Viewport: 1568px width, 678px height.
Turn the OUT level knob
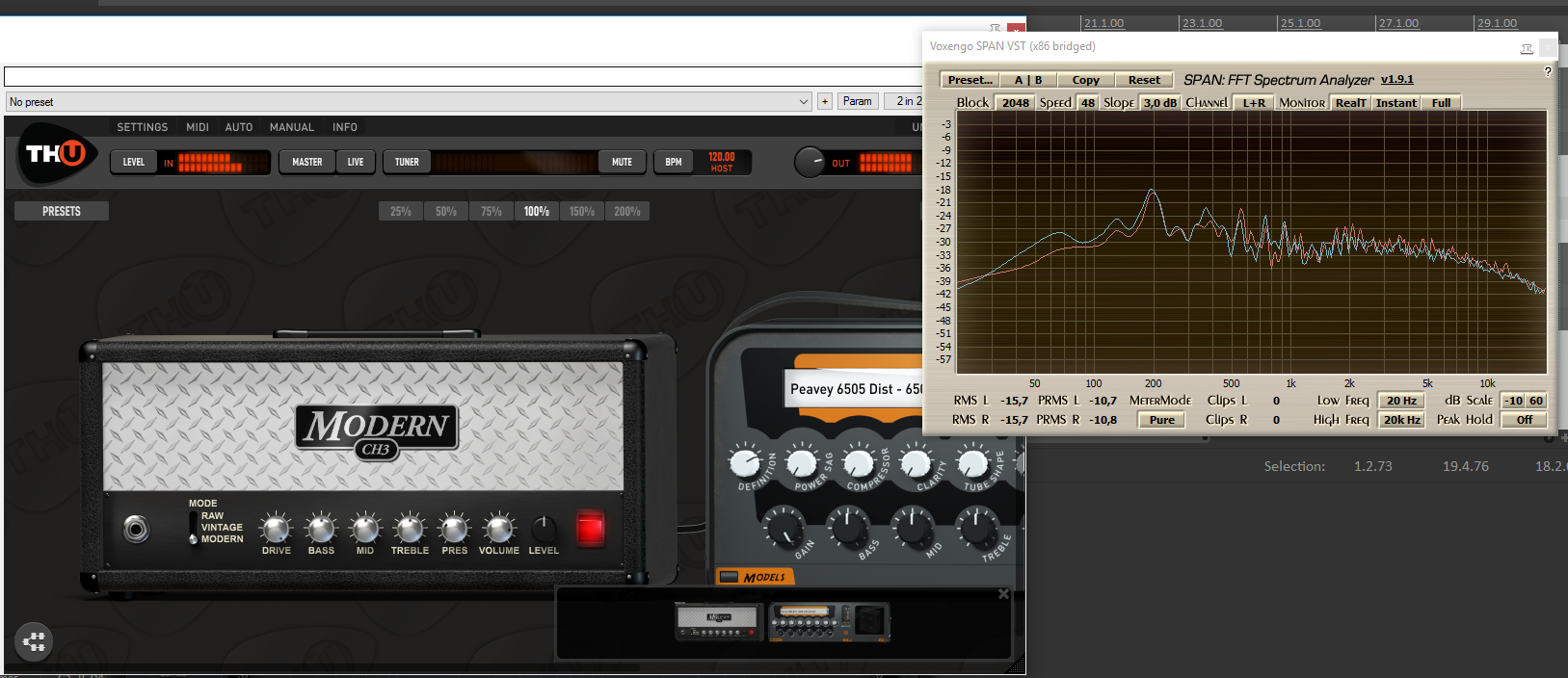pos(810,162)
